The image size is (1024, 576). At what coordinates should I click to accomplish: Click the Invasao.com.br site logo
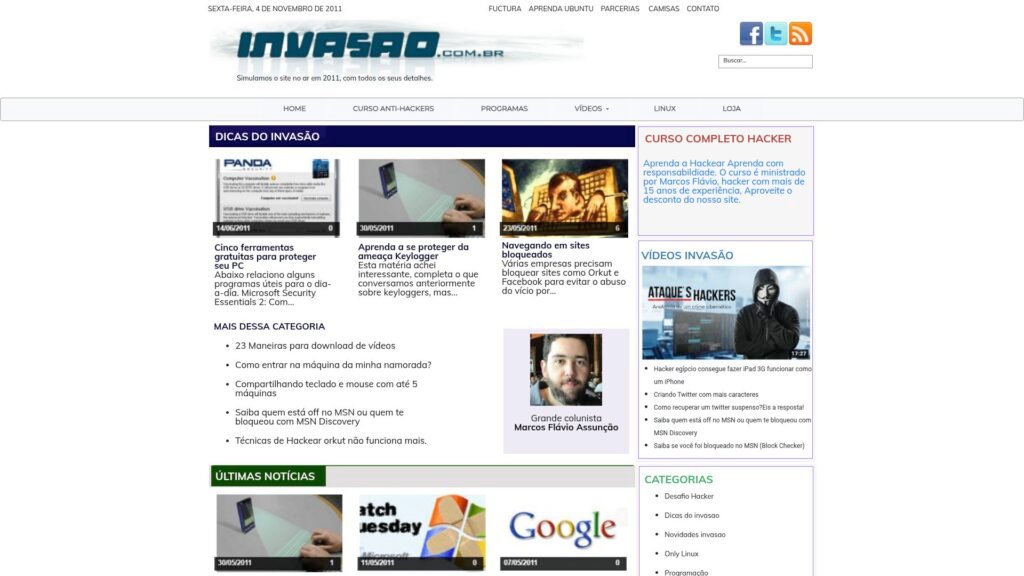(x=370, y=45)
